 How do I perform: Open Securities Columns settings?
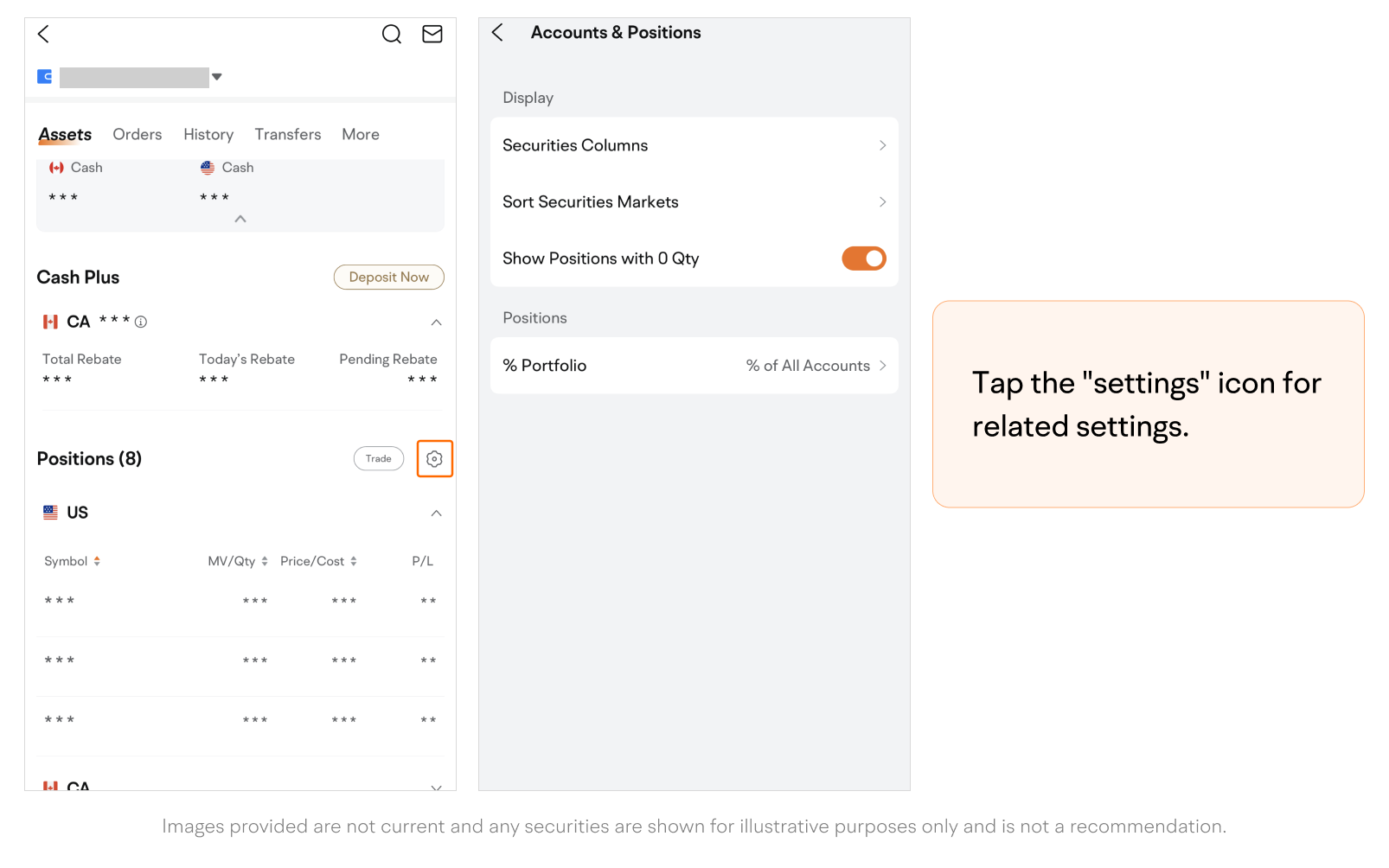tap(694, 145)
